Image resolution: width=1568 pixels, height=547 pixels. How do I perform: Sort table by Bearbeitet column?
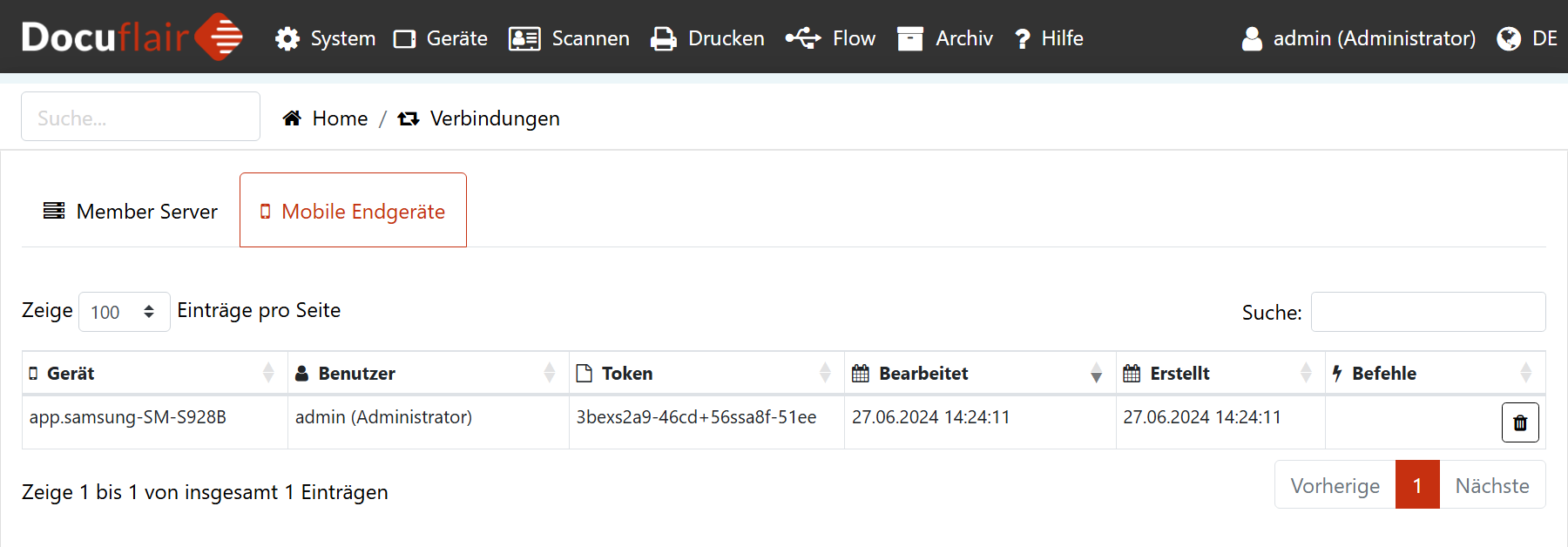[981, 373]
